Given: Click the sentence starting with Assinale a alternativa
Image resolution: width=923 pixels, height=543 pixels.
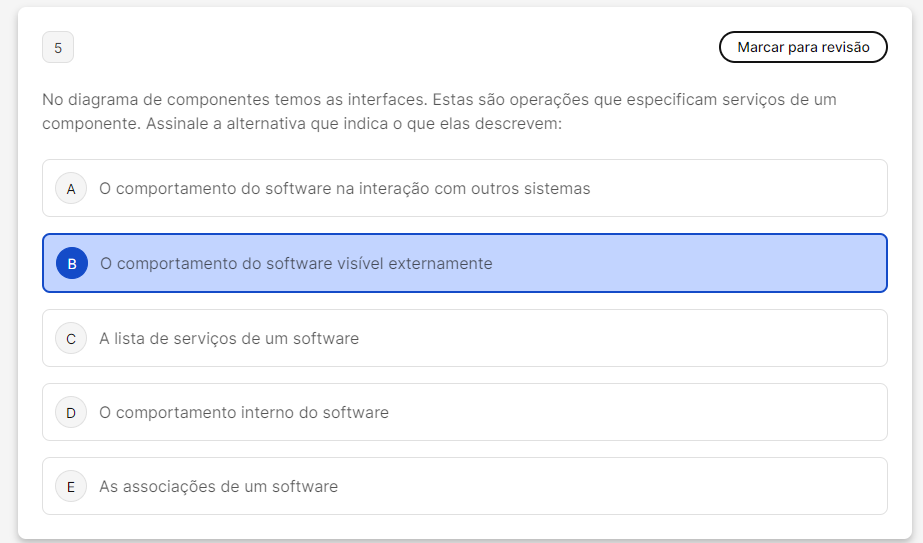Looking at the screenshot, I should pyautogui.click(x=355, y=125).
